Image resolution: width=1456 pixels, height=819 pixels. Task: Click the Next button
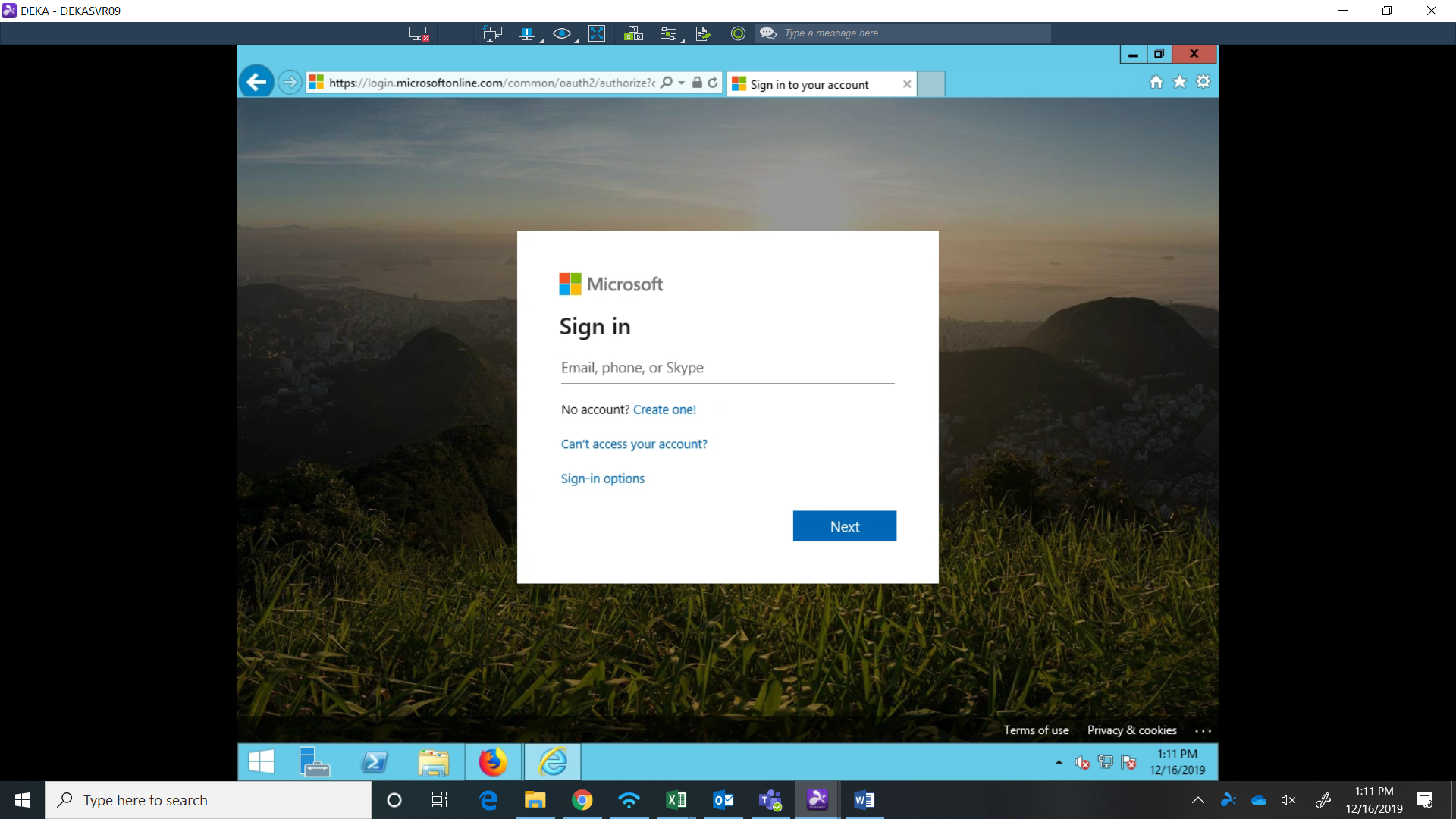point(844,526)
